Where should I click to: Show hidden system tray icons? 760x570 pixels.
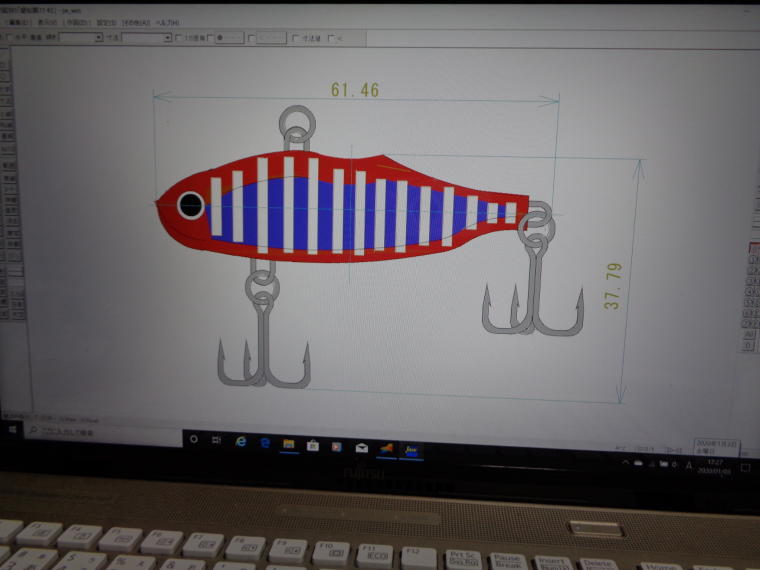coord(626,462)
